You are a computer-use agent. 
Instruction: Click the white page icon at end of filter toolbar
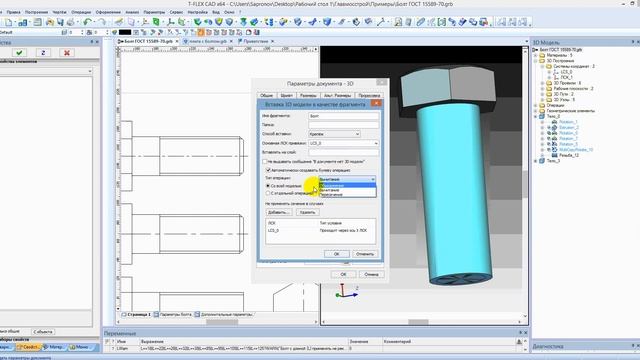(x=248, y=32)
